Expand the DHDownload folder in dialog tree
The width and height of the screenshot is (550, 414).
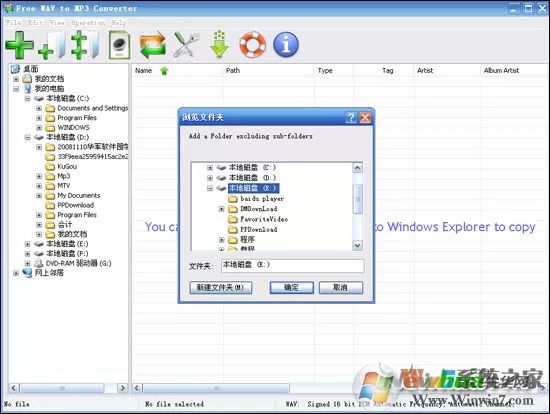point(221,209)
